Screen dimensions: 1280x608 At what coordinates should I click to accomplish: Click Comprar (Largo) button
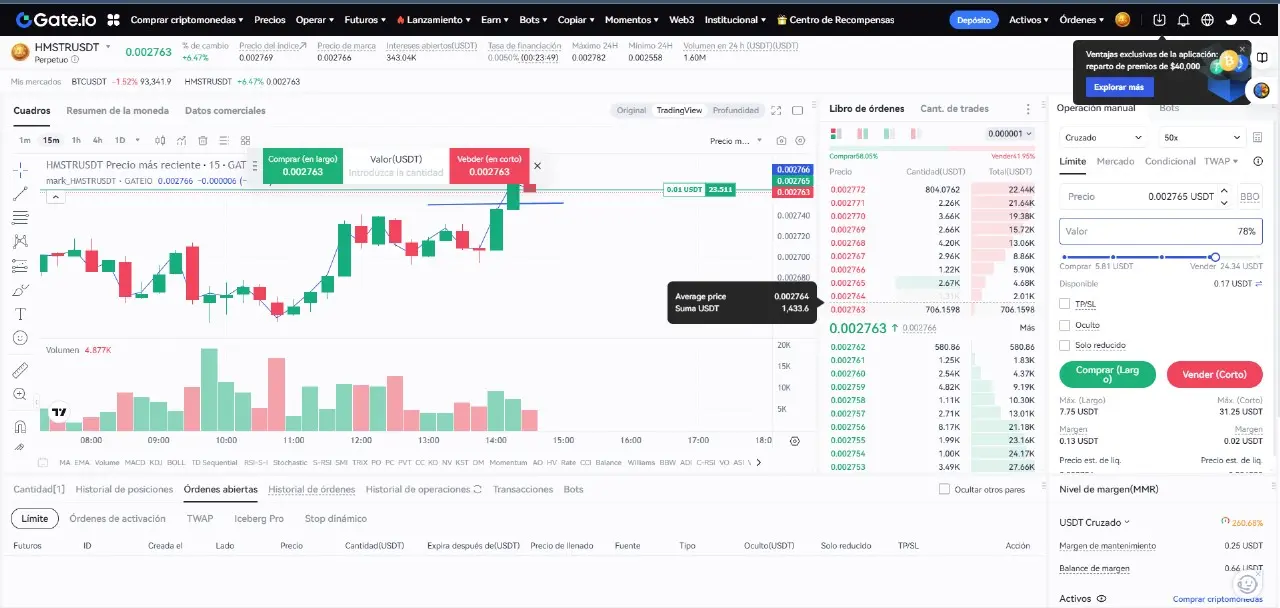coord(1107,374)
